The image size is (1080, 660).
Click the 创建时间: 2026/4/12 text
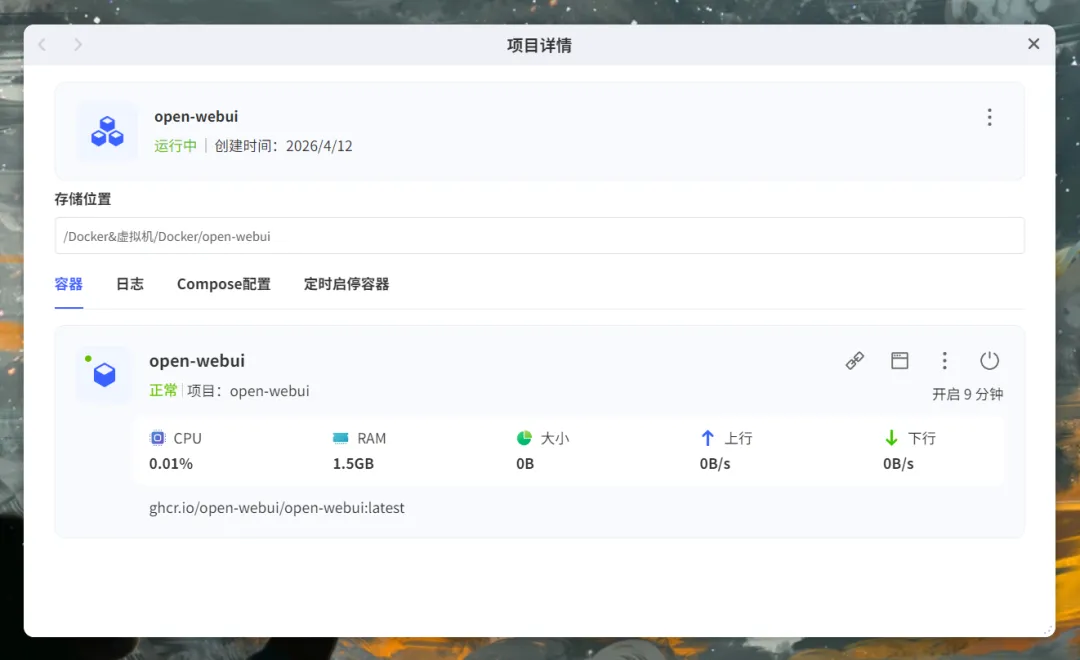coord(283,146)
